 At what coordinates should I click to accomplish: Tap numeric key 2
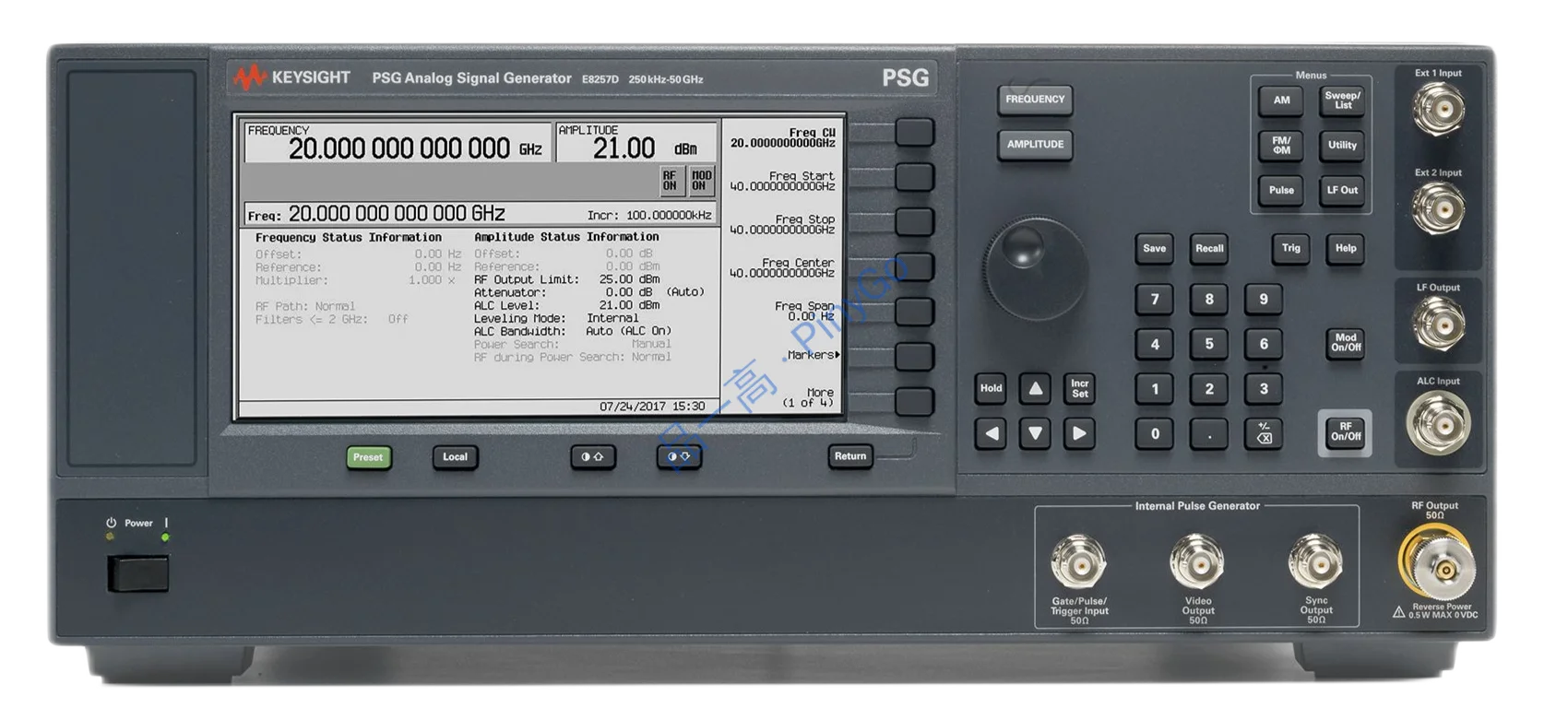[x=1209, y=389]
